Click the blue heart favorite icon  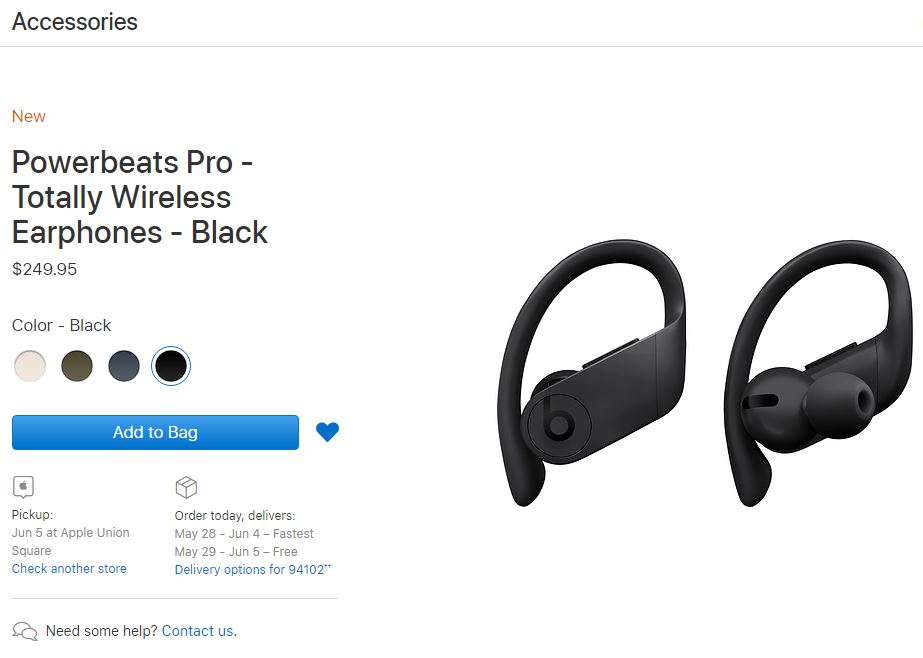pos(327,432)
